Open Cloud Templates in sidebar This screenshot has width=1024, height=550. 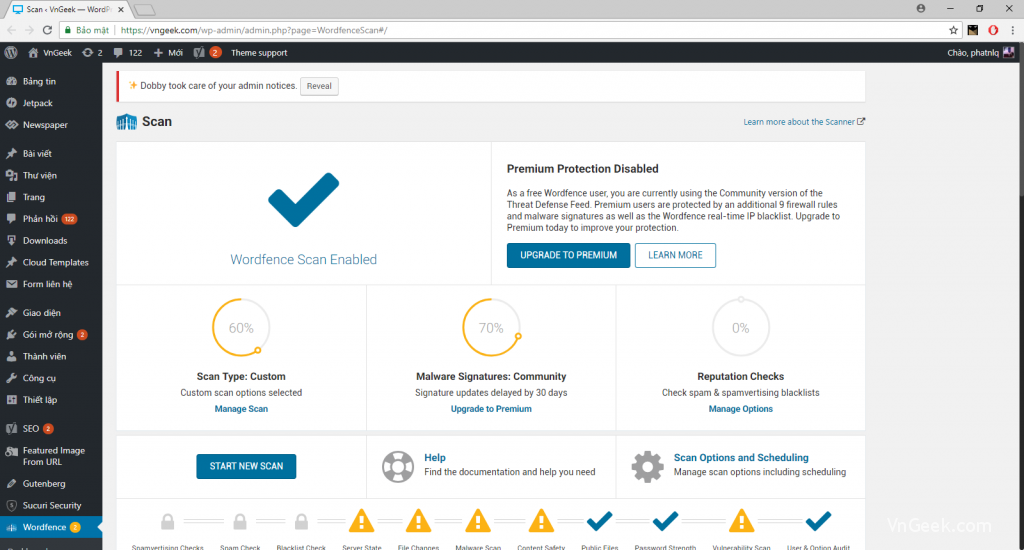click(51, 263)
